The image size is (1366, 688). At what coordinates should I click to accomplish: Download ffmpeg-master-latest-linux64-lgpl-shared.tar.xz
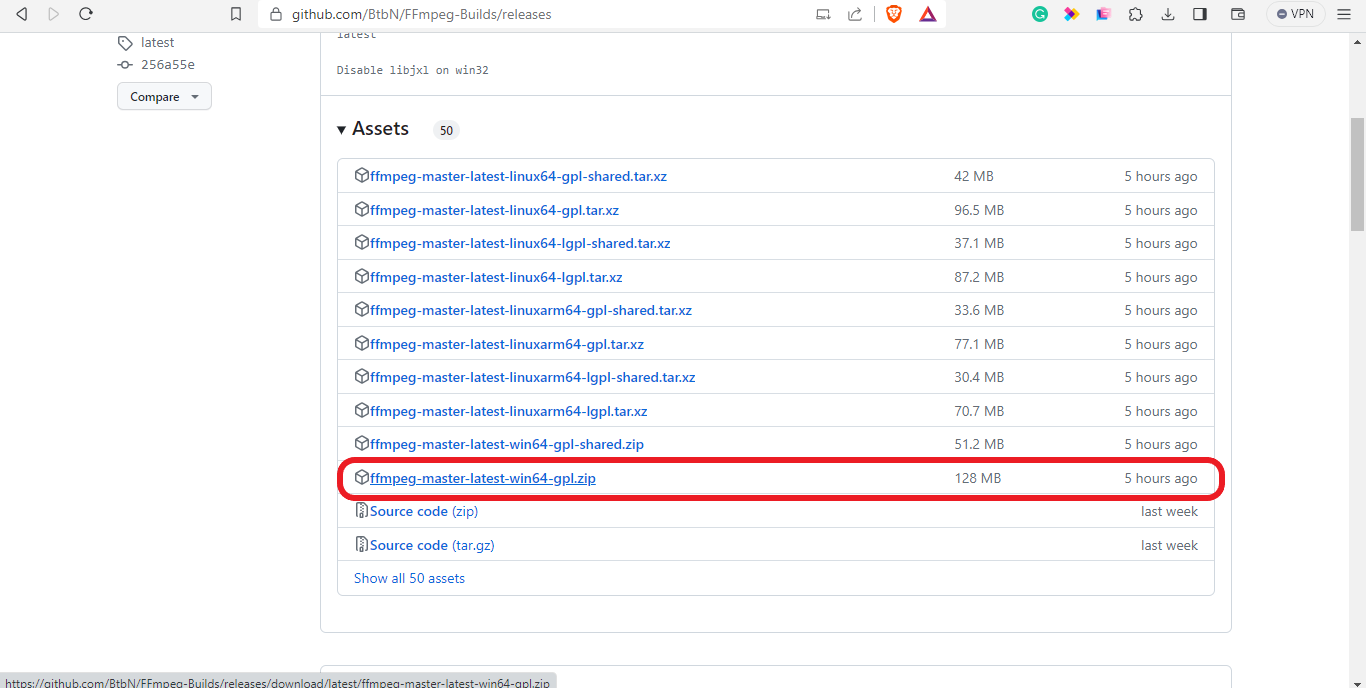pos(520,243)
